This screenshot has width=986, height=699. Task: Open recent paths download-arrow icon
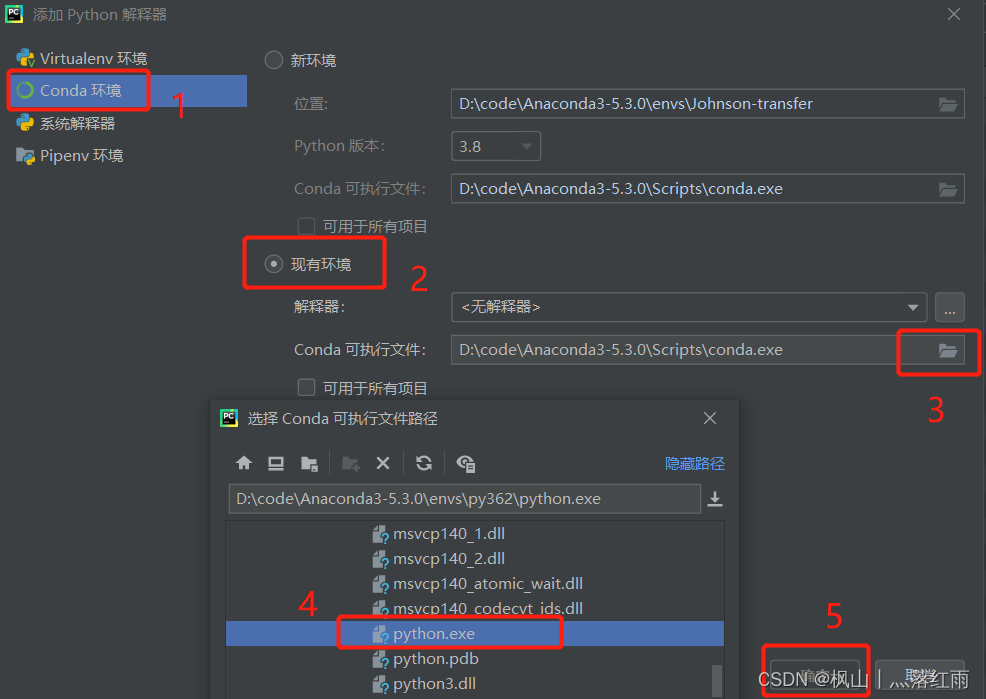715,499
